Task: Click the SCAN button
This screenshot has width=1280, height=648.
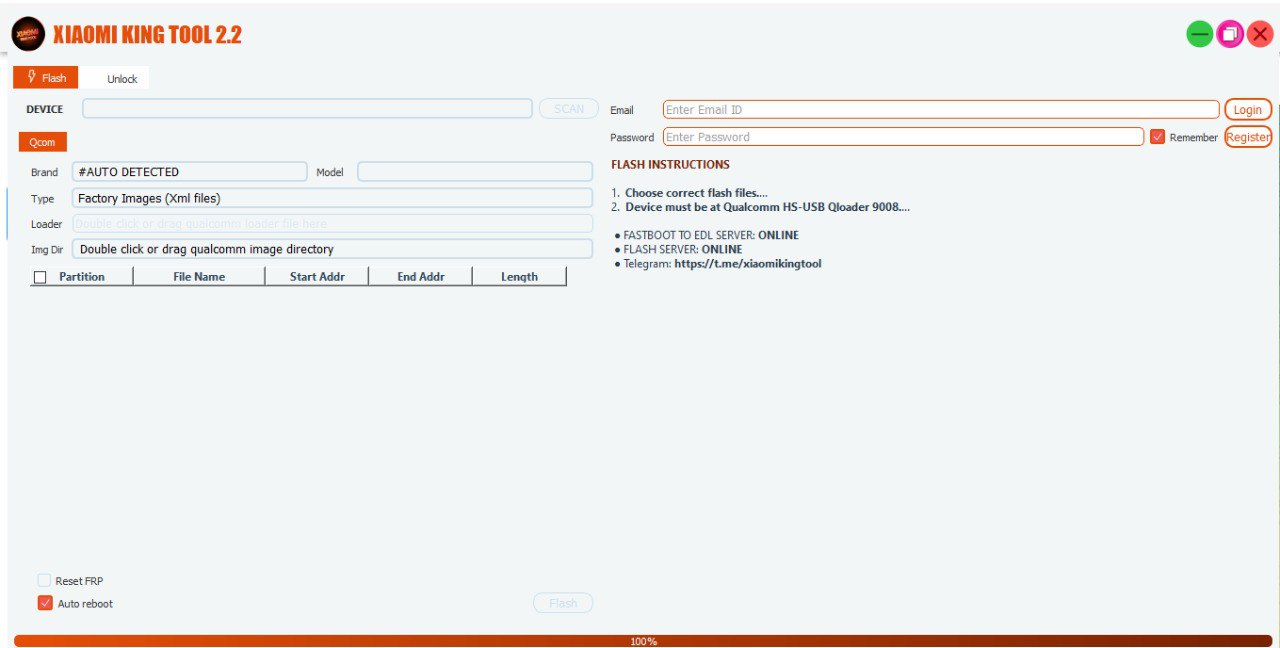Action: coord(569,109)
